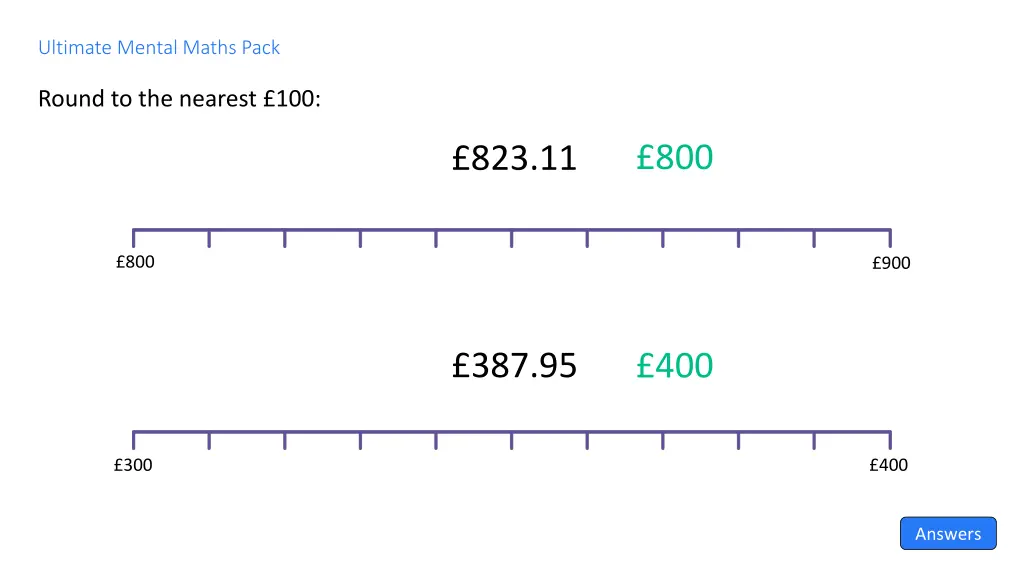Screen dimensions: 1024x576
Task: Click the middle tick on the £800–£900 line
Action: pyautogui.click(x=512, y=238)
